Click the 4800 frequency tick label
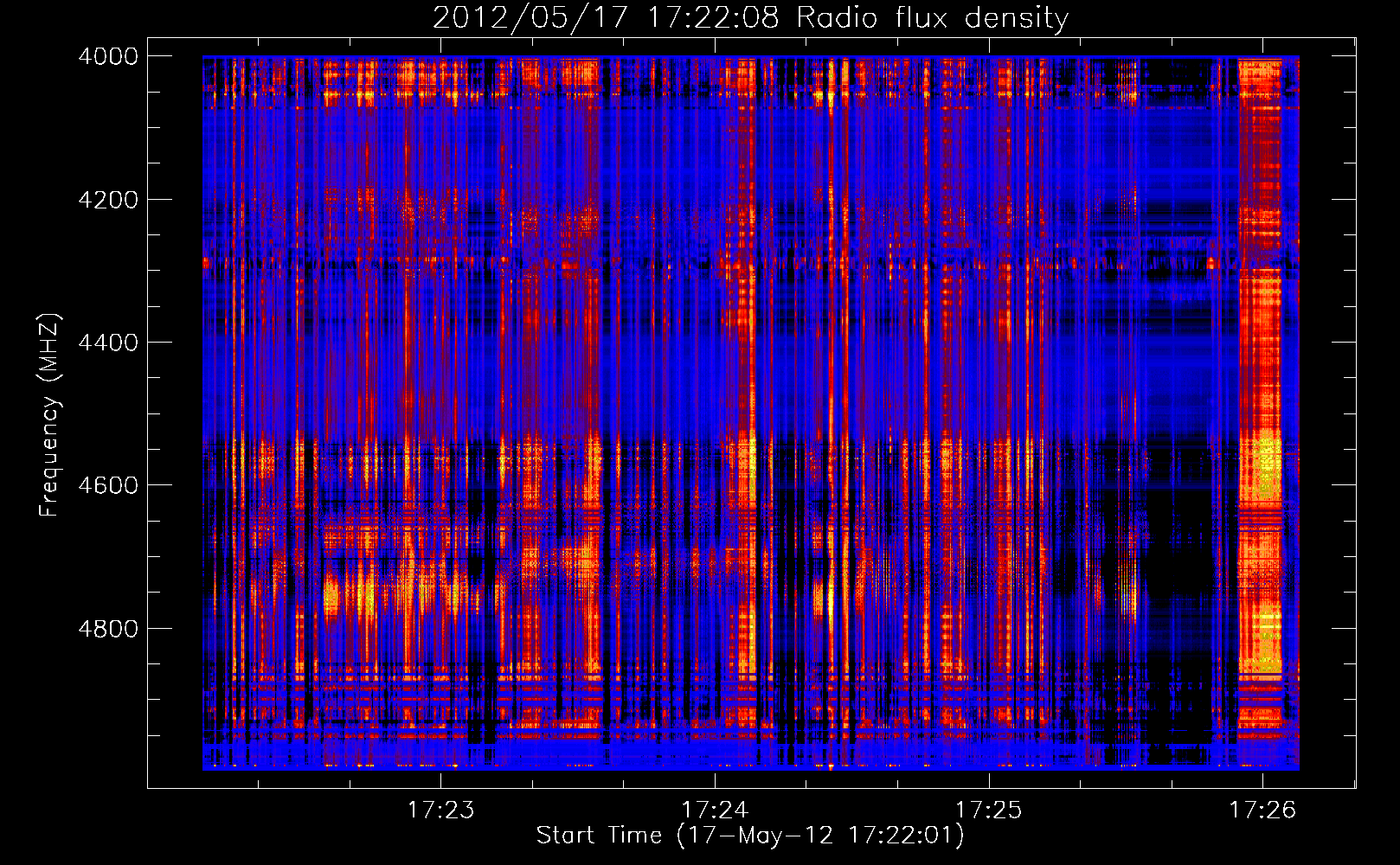Viewport: 1400px width, 865px height. point(108,629)
